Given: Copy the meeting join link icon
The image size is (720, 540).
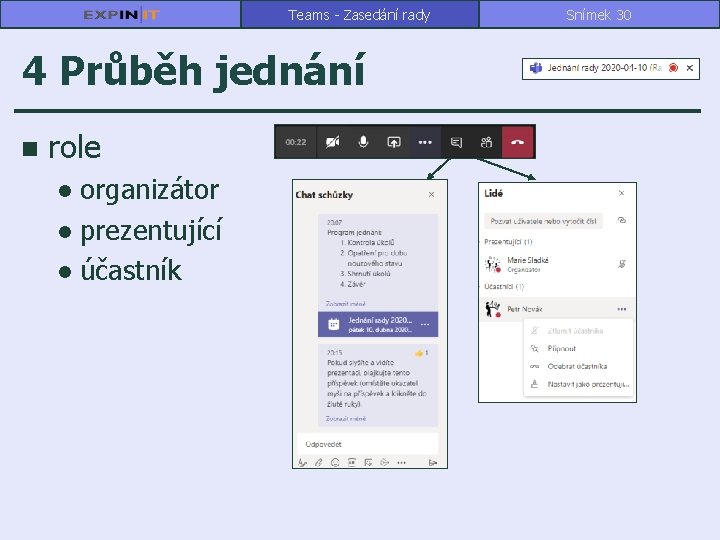Looking at the screenshot, I should point(622,220).
